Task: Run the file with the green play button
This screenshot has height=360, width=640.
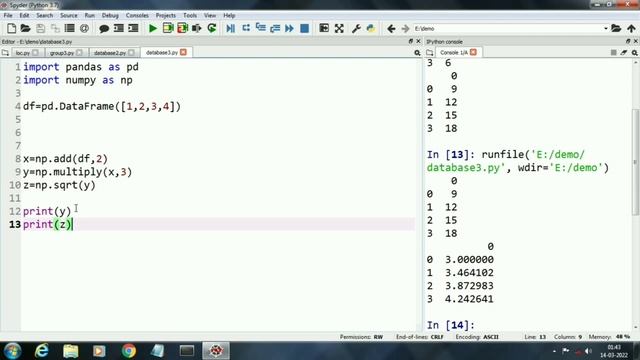Action: pos(153,28)
